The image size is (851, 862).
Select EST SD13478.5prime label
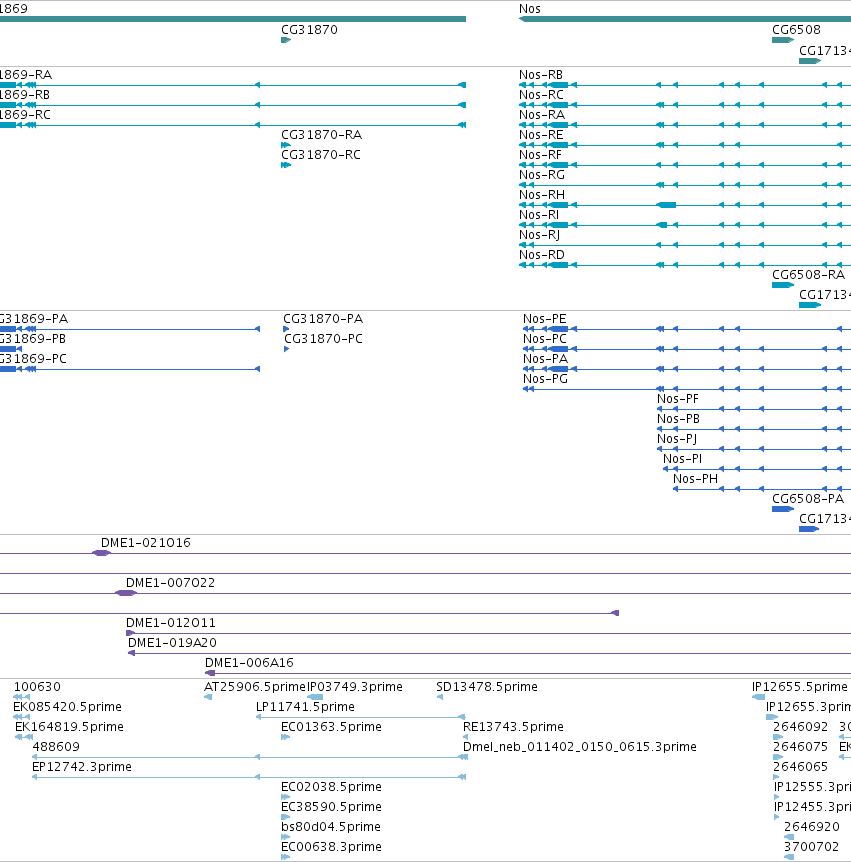coord(487,687)
